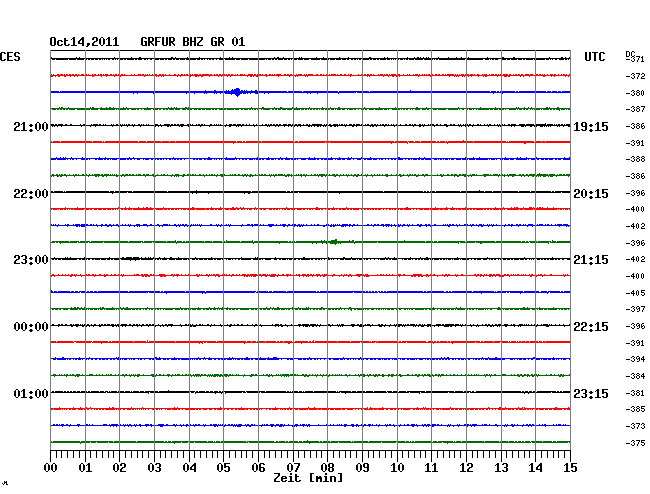Screen dimensions: 650x494
Task: Click the black signal bump near minute 02
Action: coord(132,259)
